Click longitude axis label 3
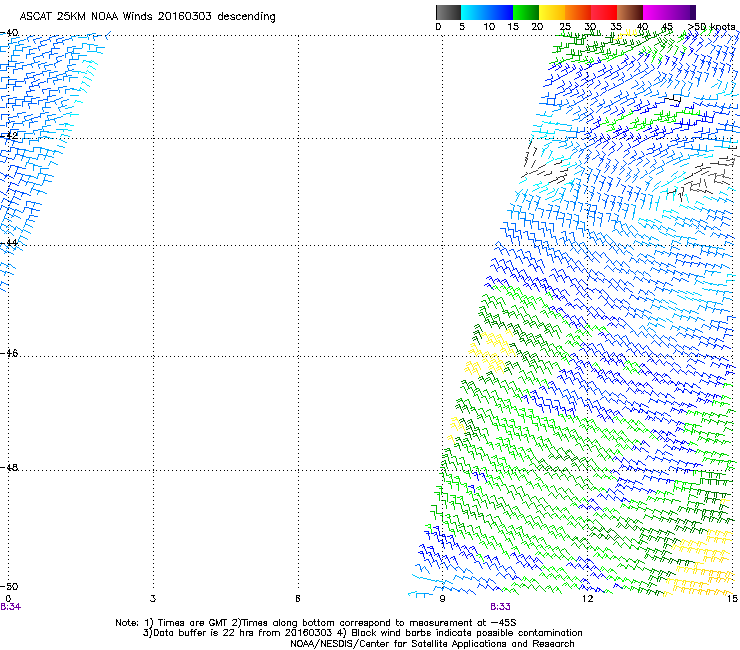This screenshot has height=650, width=740. (153, 598)
